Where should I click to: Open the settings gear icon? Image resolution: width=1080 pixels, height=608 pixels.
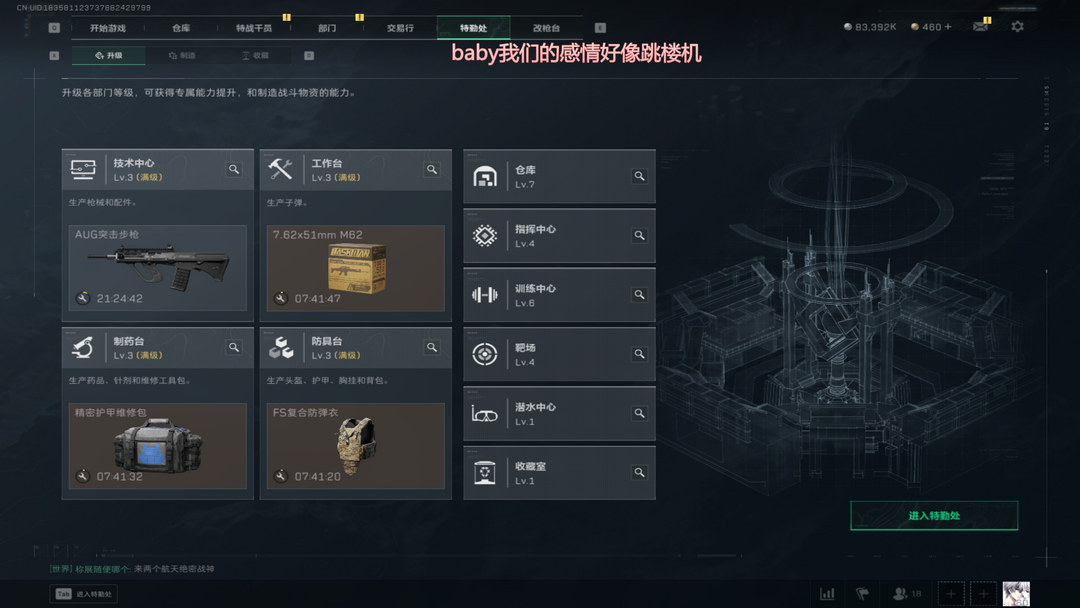pyautogui.click(x=1017, y=27)
